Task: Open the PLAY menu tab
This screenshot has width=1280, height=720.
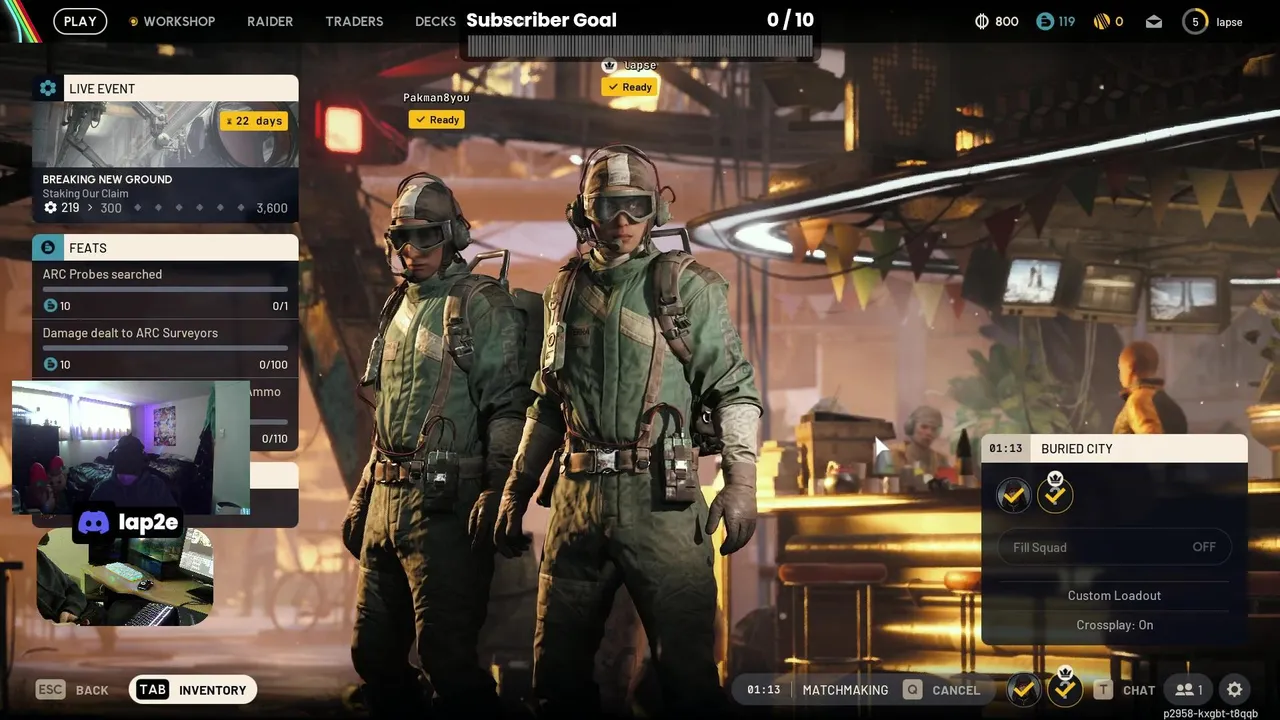Action: pyautogui.click(x=80, y=21)
